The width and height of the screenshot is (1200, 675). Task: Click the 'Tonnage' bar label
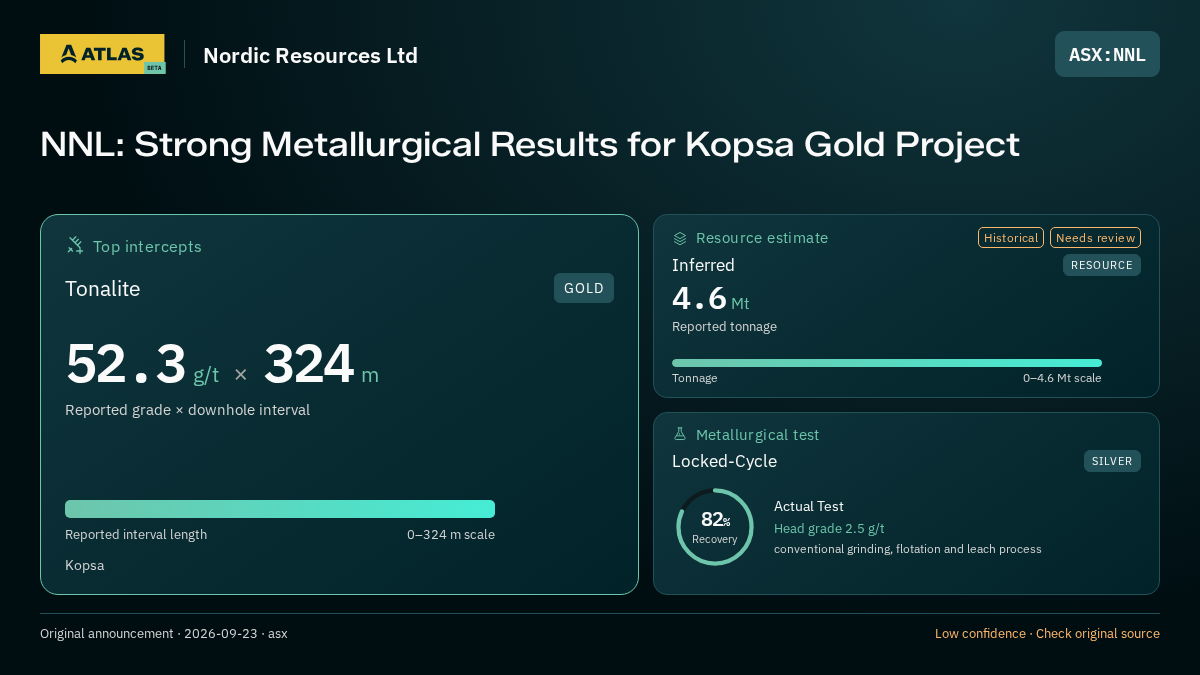coord(695,378)
